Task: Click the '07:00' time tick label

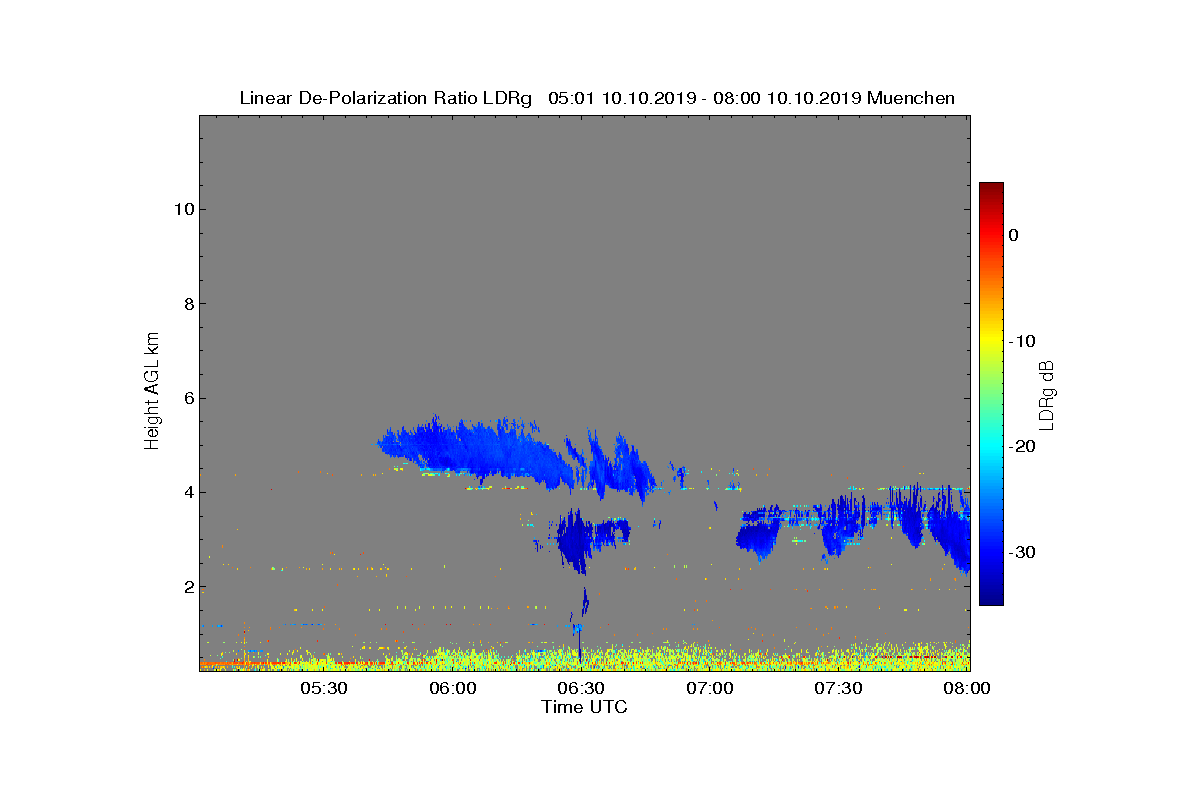Action: coord(710,688)
